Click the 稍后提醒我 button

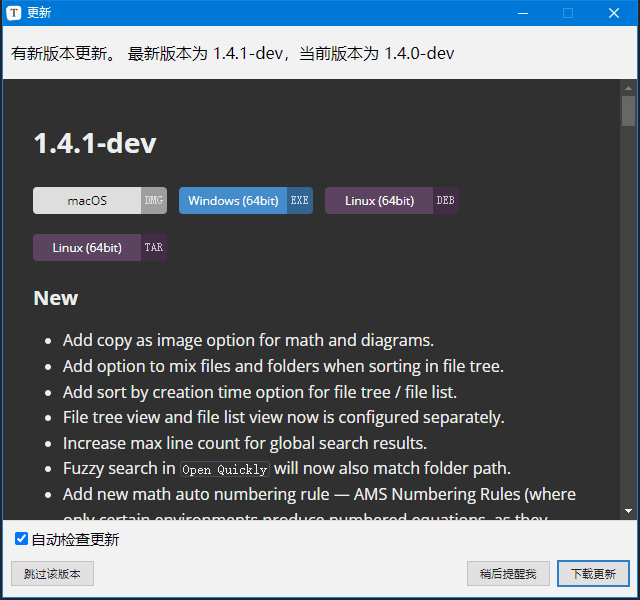click(x=508, y=573)
